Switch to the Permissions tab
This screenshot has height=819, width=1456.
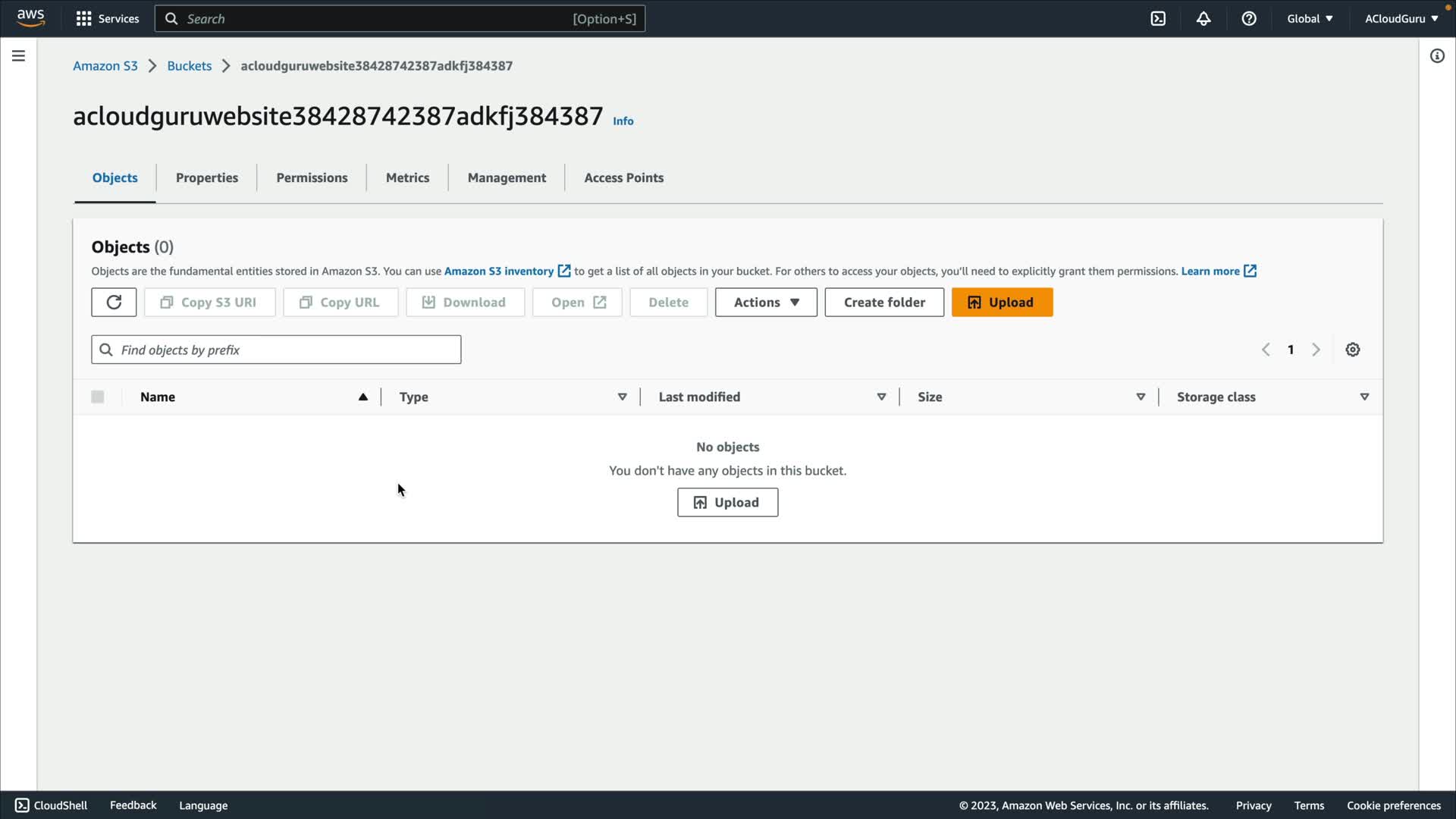point(312,177)
